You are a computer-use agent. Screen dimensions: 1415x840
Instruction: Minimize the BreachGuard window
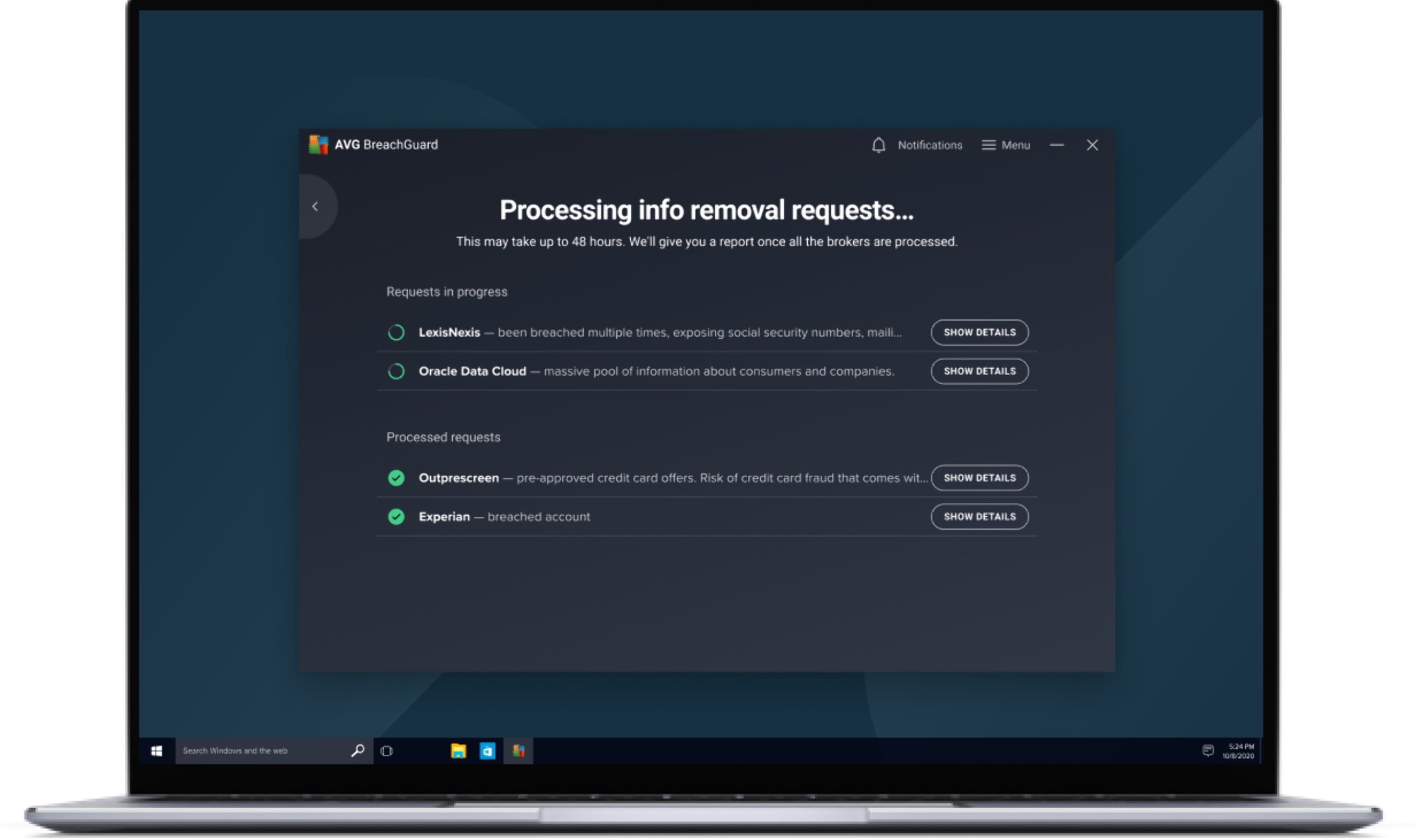click(1056, 146)
